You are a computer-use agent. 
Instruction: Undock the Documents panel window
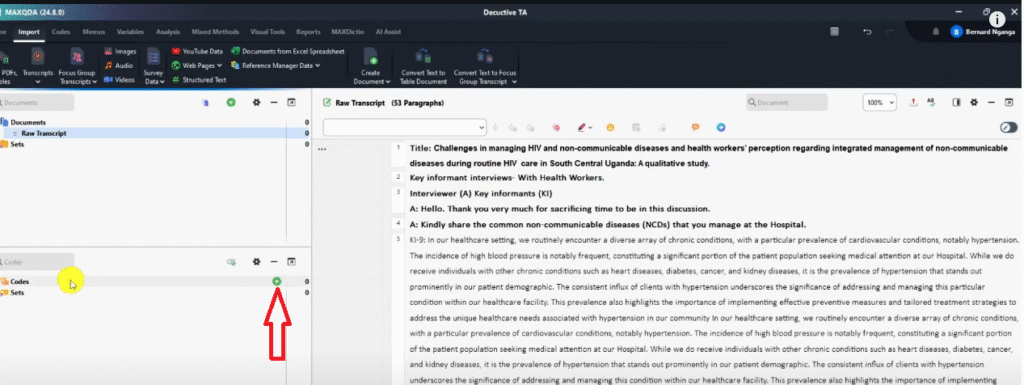click(x=291, y=102)
